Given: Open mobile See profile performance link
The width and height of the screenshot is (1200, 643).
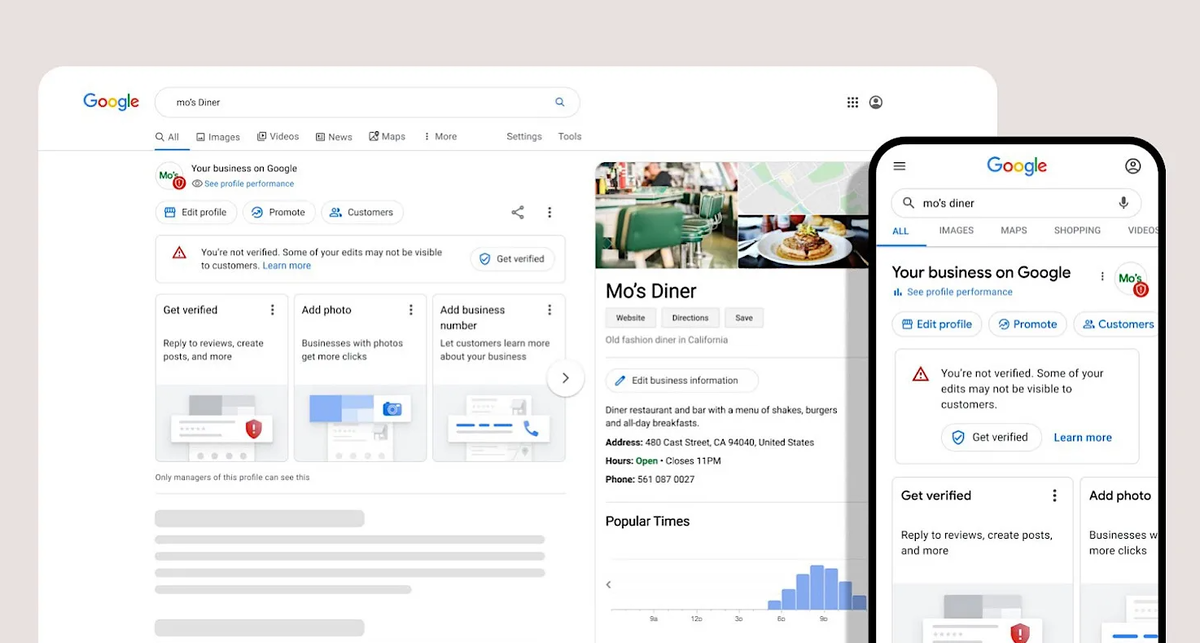Looking at the screenshot, I should [x=953, y=292].
